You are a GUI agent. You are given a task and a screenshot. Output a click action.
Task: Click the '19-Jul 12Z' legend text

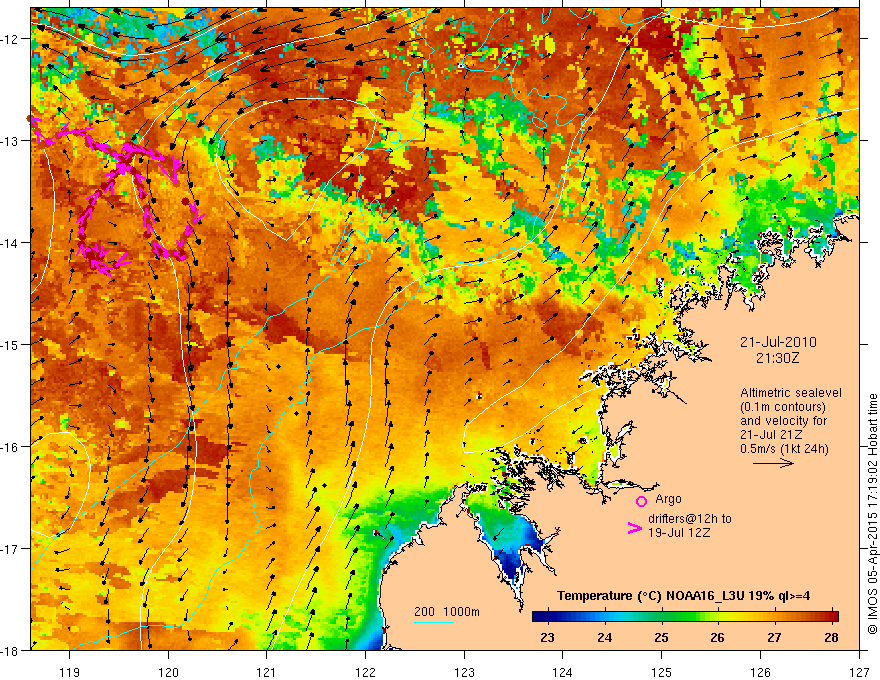(679, 532)
